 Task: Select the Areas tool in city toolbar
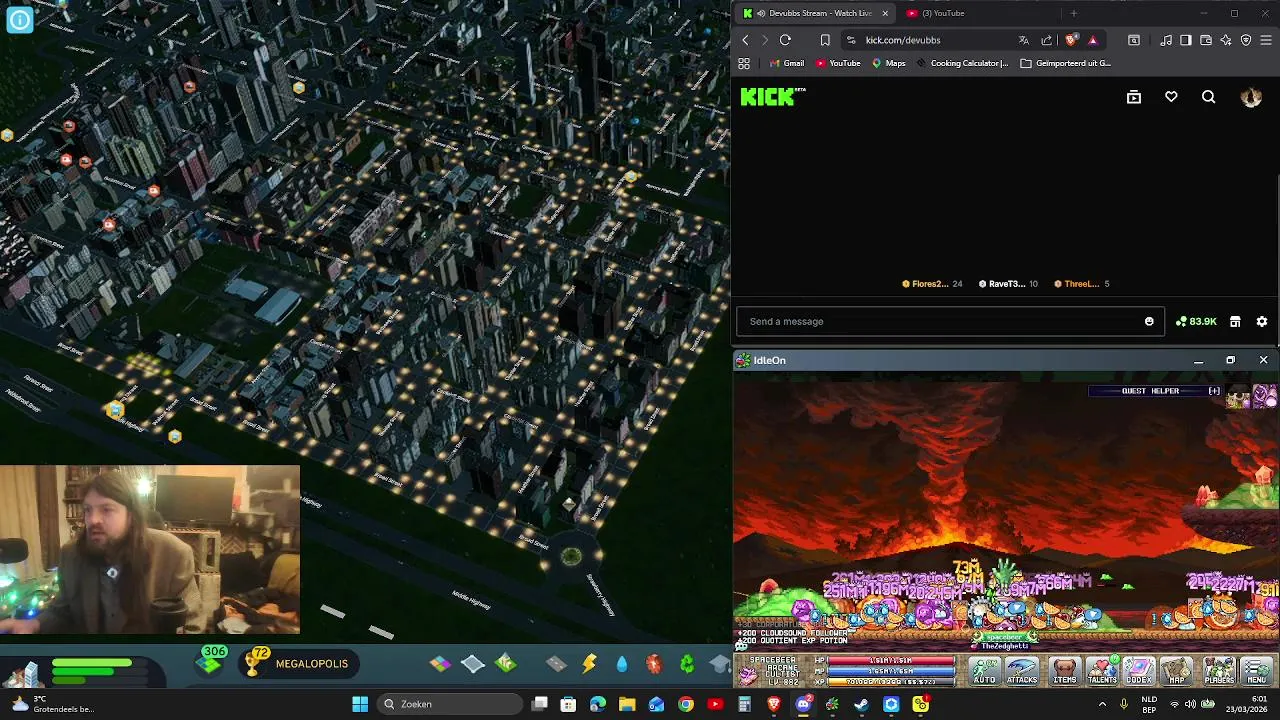(x=473, y=663)
